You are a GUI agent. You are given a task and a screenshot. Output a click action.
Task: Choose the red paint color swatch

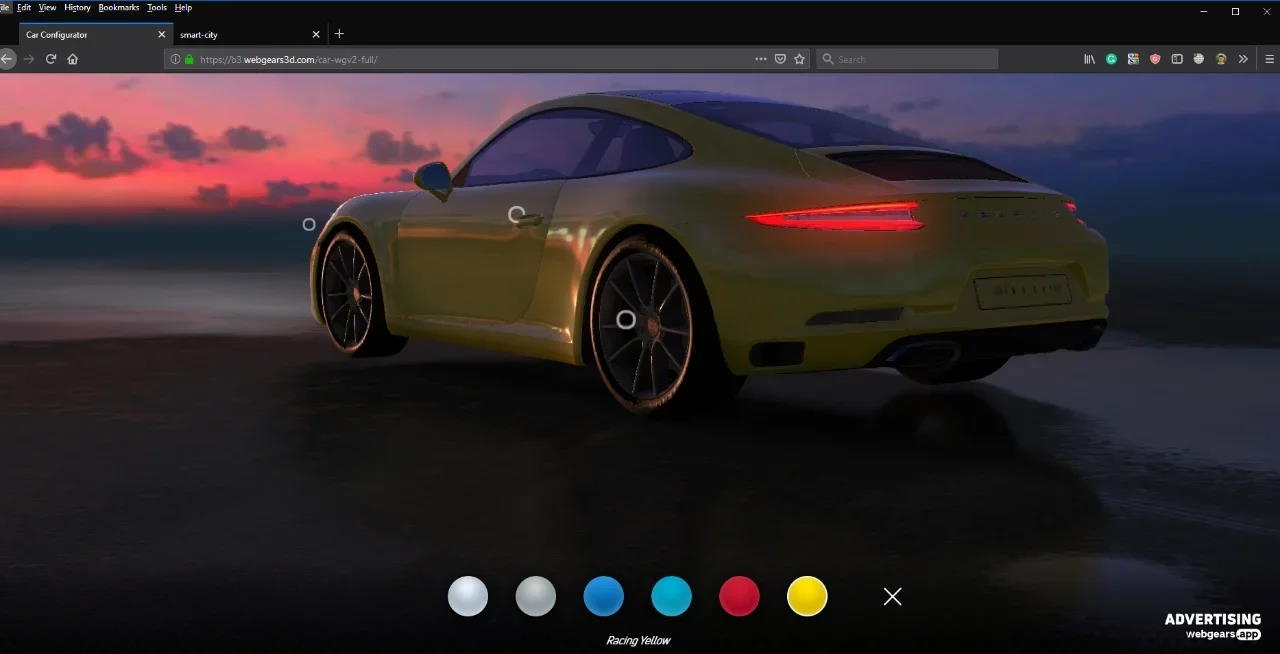point(739,596)
